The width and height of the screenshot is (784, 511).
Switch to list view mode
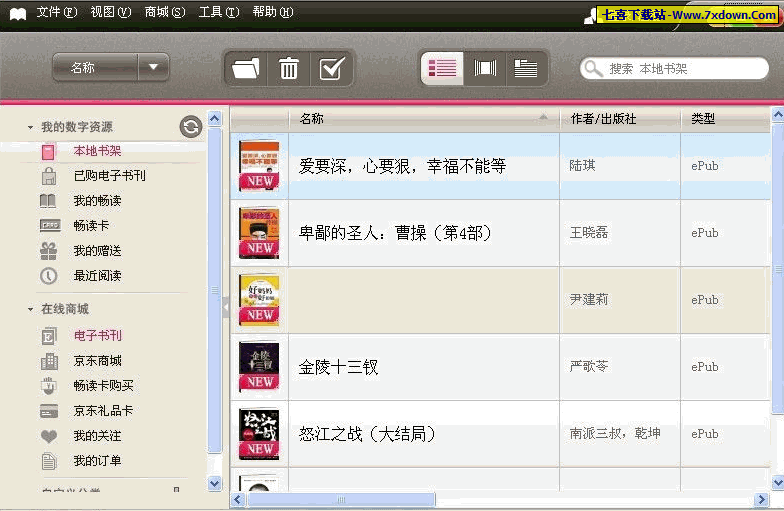pyautogui.click(x=442, y=68)
